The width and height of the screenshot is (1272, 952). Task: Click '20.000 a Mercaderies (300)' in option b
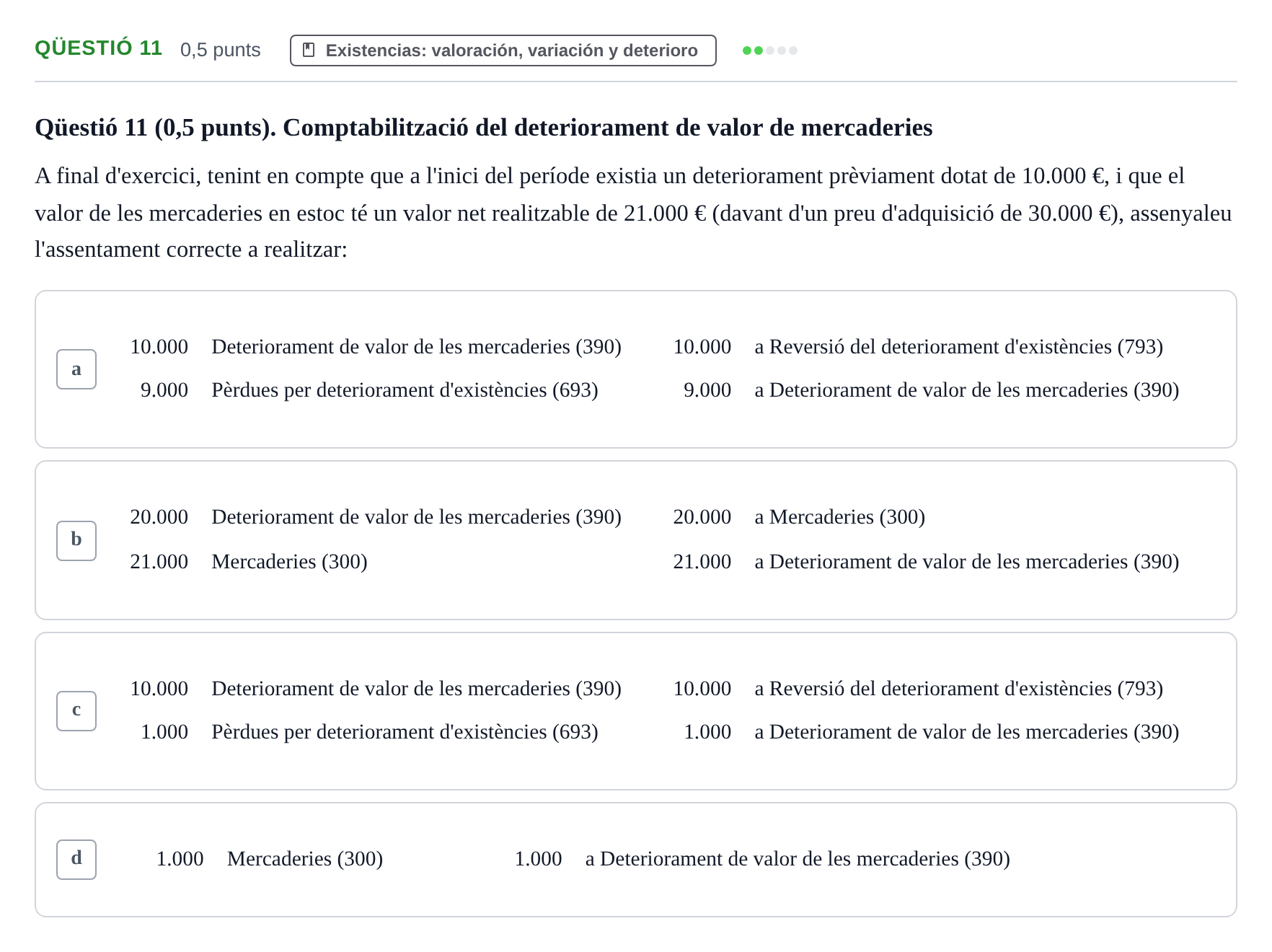pyautogui.click(x=799, y=517)
